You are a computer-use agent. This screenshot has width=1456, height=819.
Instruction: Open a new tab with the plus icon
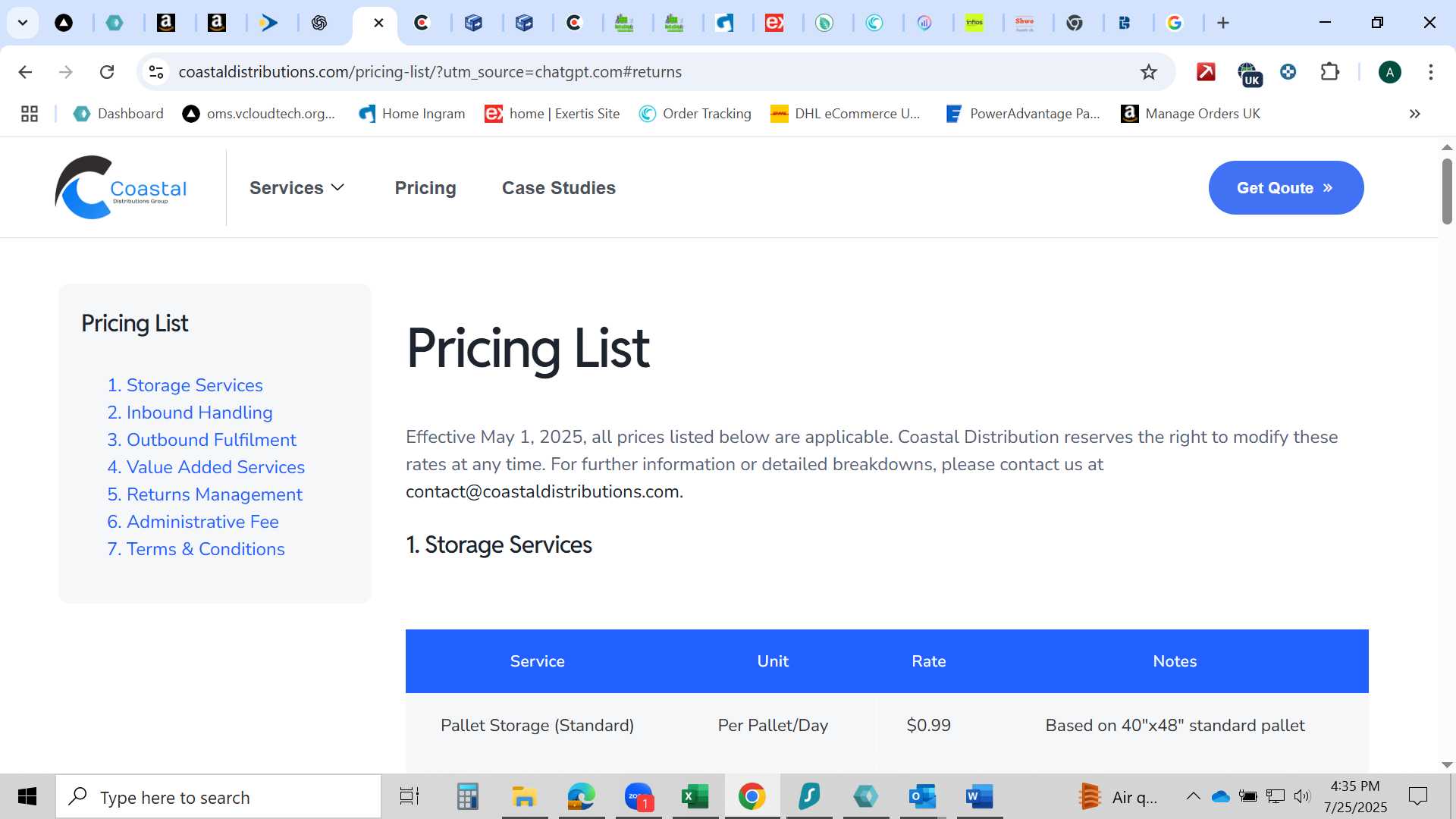[x=1222, y=23]
